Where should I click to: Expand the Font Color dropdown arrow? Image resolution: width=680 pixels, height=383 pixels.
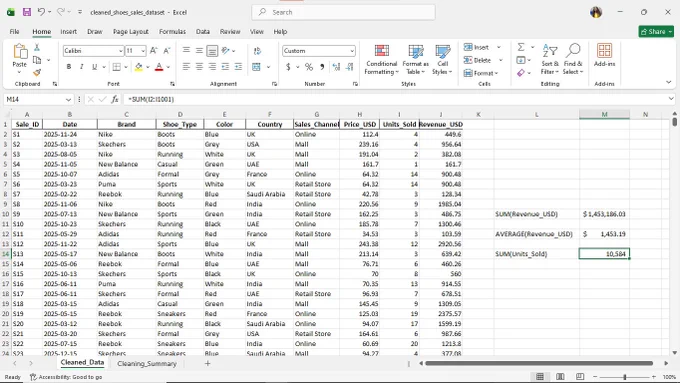(x=168, y=67)
